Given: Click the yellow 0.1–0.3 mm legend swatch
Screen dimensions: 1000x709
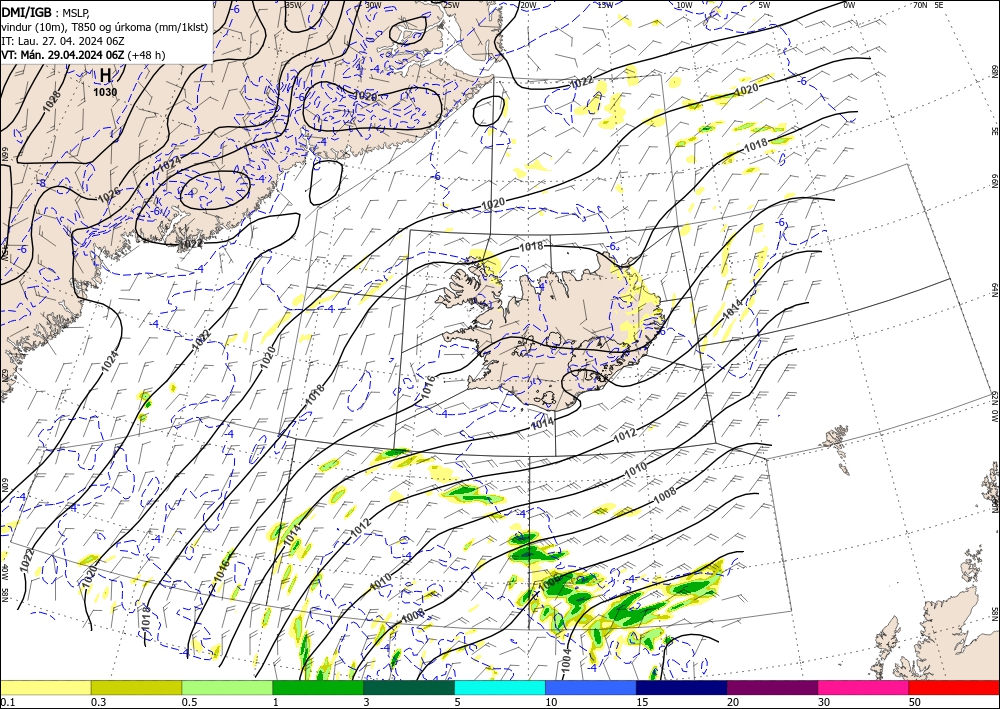Looking at the screenshot, I should (45, 687).
